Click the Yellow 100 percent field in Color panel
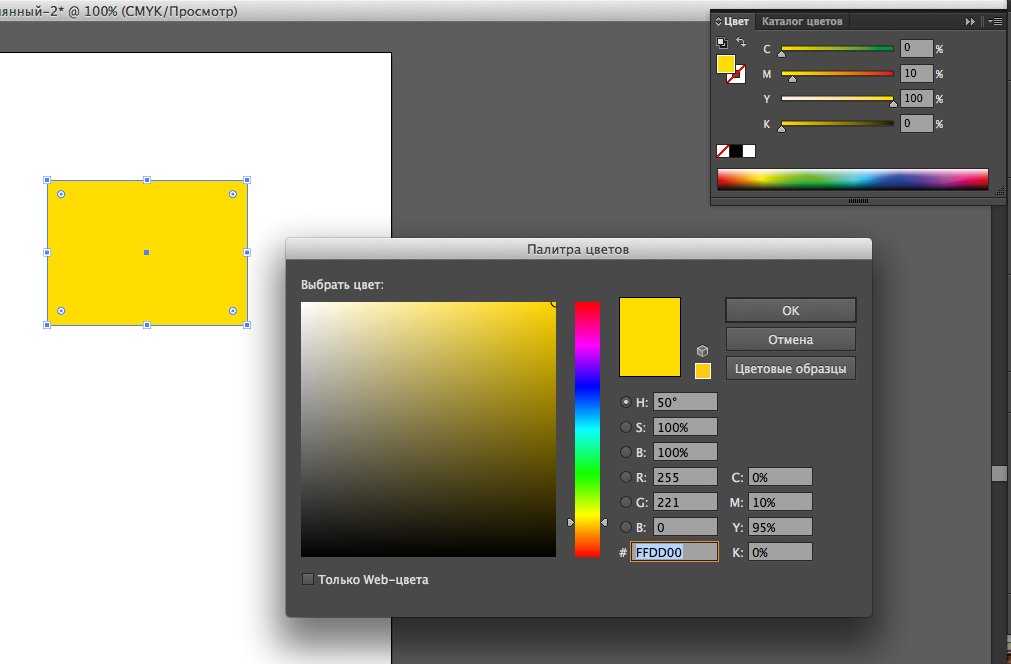 pos(916,98)
